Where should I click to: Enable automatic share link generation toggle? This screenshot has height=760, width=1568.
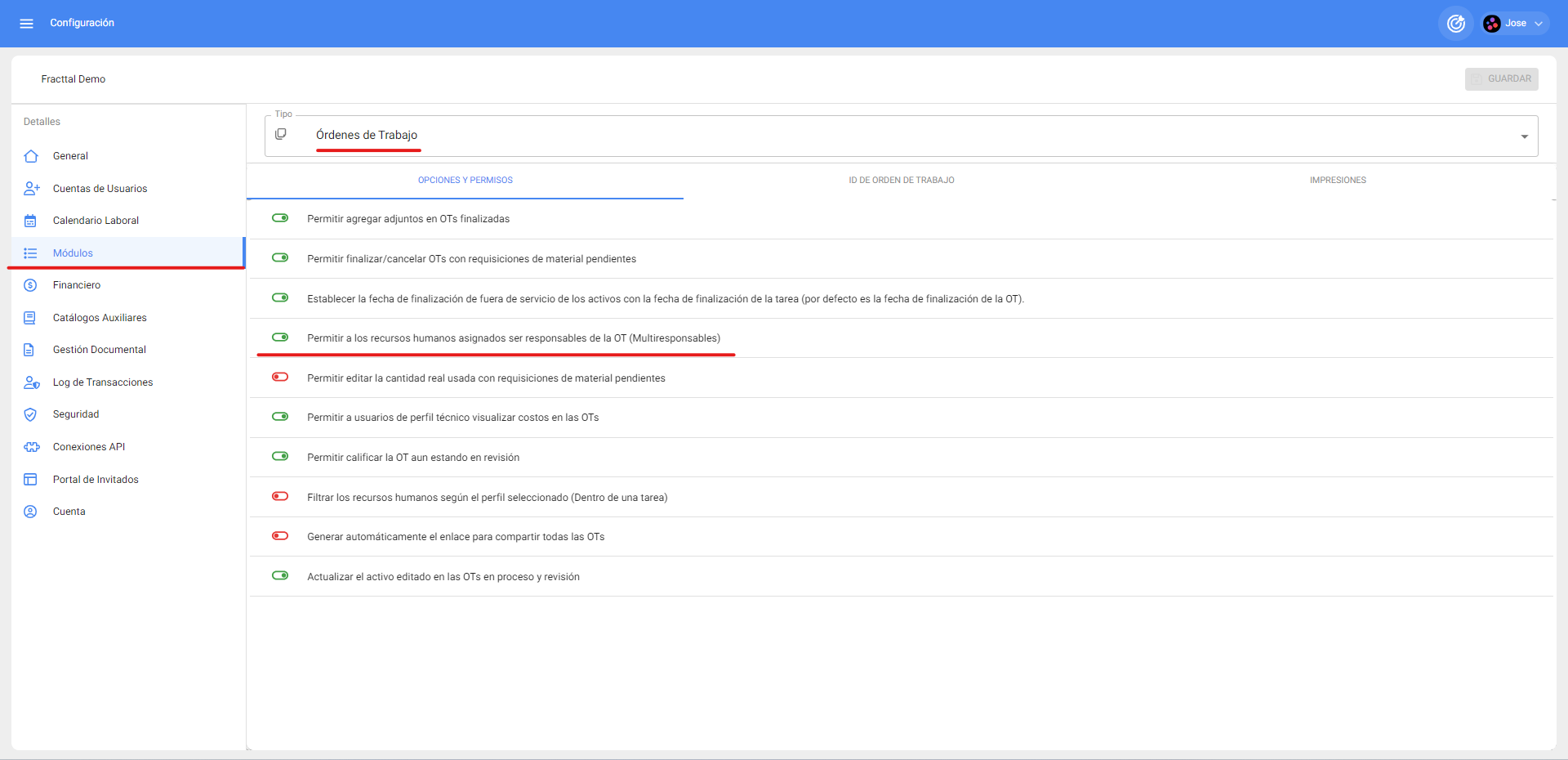pos(280,536)
